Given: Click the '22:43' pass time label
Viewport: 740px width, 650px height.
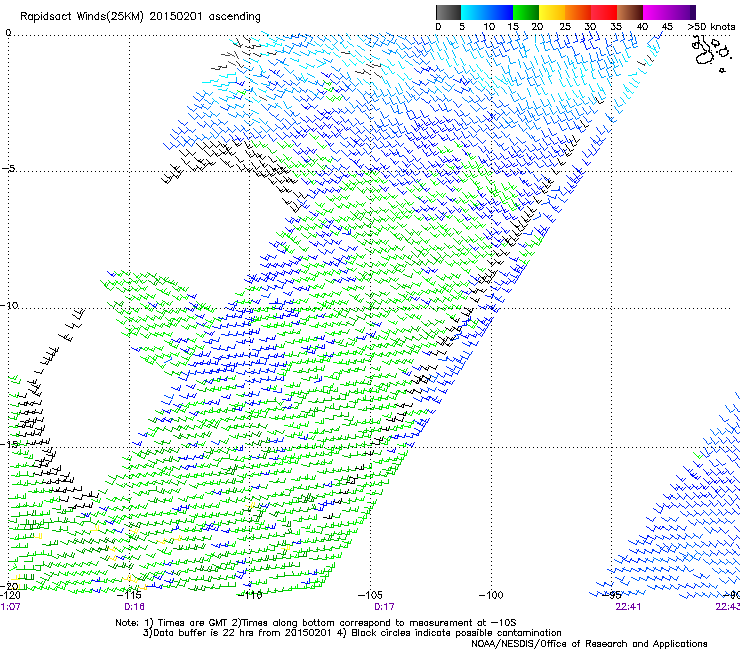Looking at the screenshot, I should coord(727,607).
